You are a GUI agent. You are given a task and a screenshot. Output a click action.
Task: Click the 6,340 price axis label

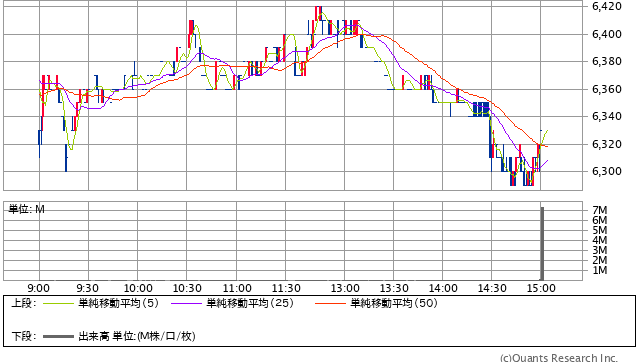607,116
